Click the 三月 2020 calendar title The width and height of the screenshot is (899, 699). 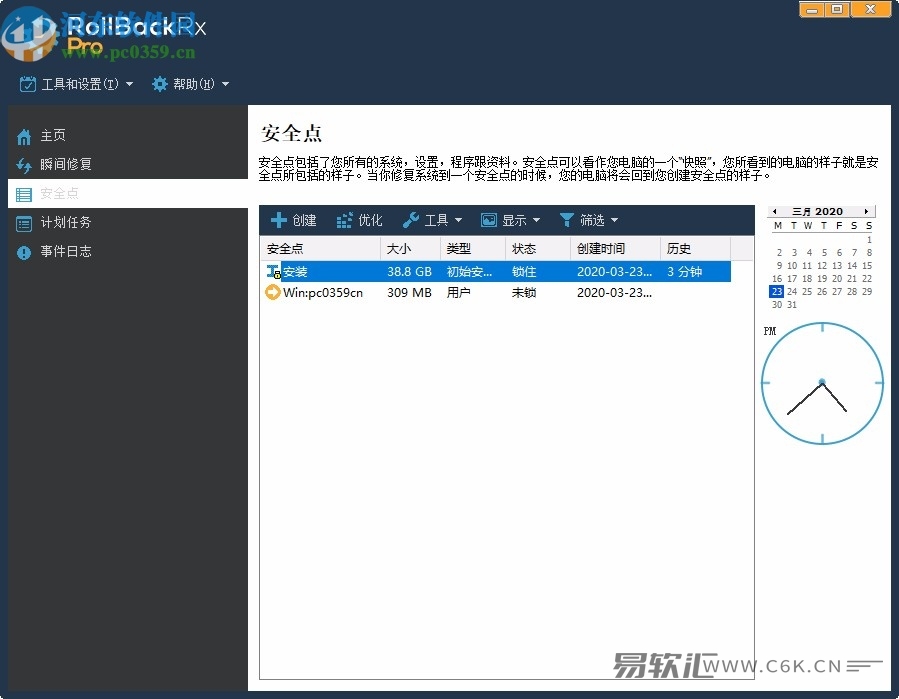click(x=818, y=212)
